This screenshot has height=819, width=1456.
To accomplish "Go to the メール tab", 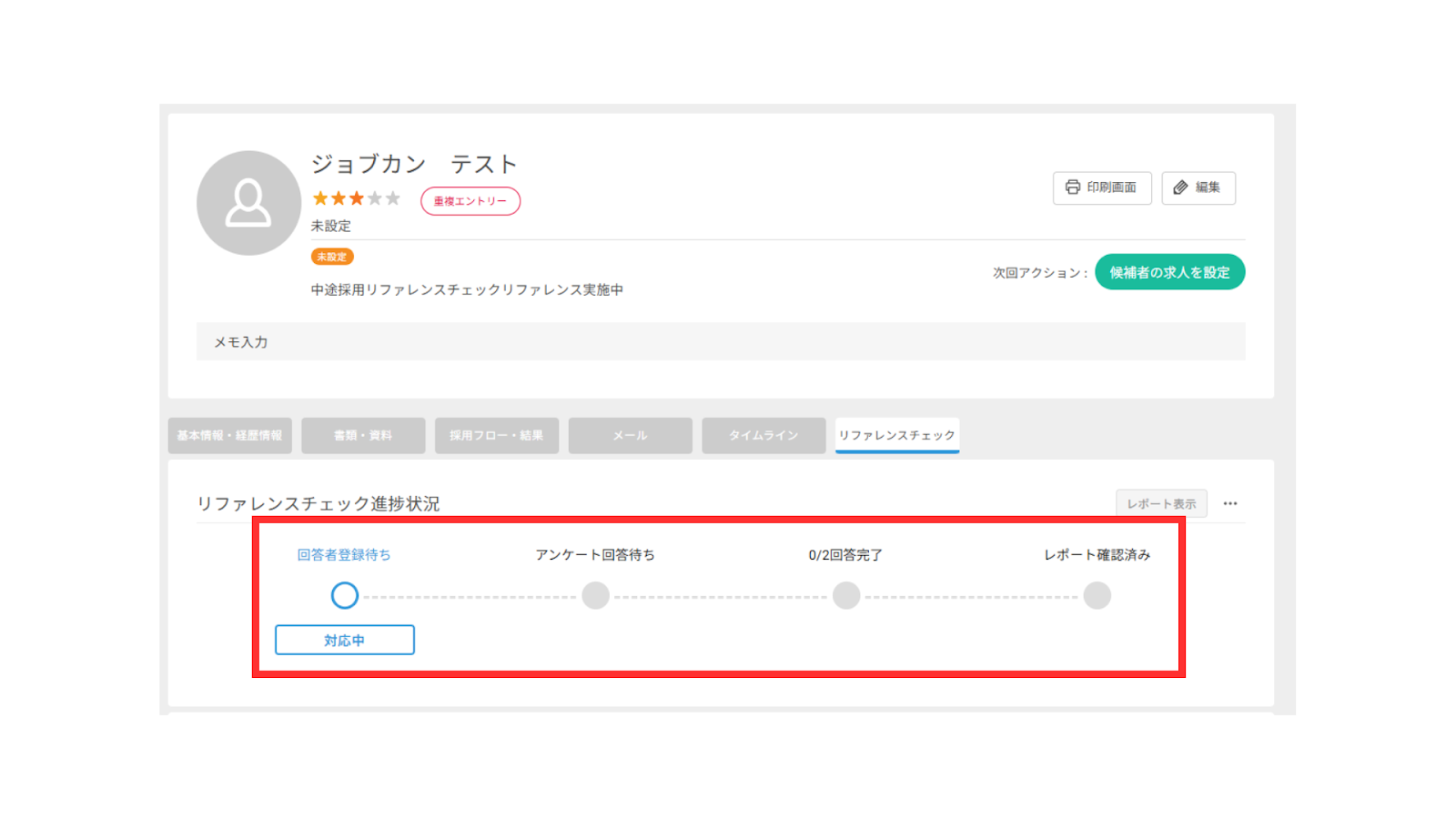I will tap(630, 436).
